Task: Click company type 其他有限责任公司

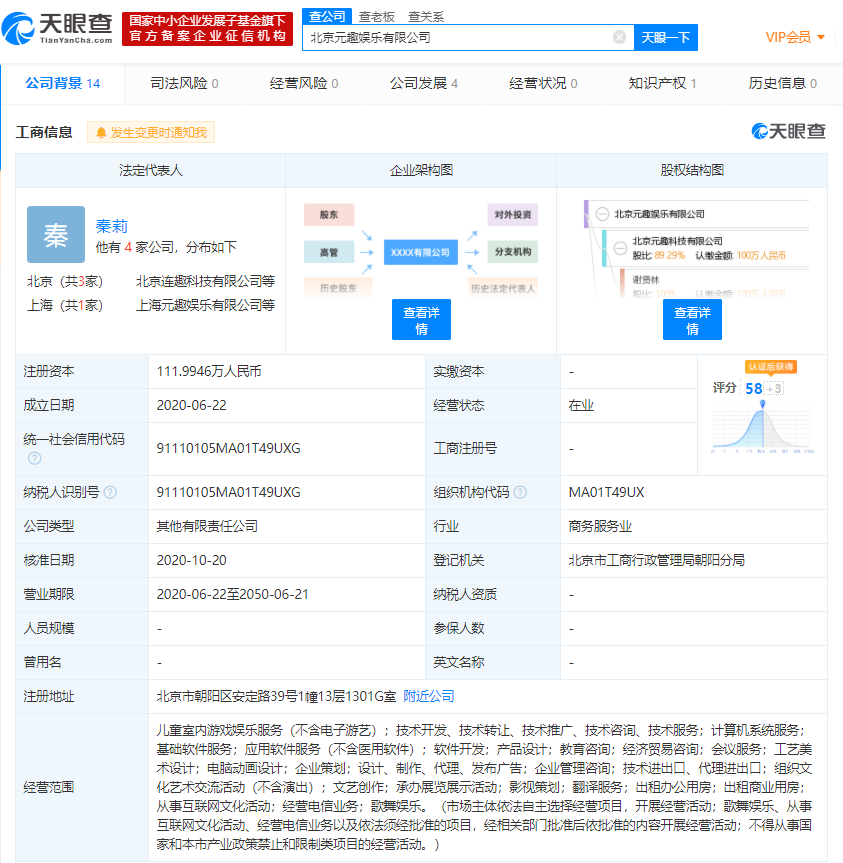Action: (x=207, y=526)
